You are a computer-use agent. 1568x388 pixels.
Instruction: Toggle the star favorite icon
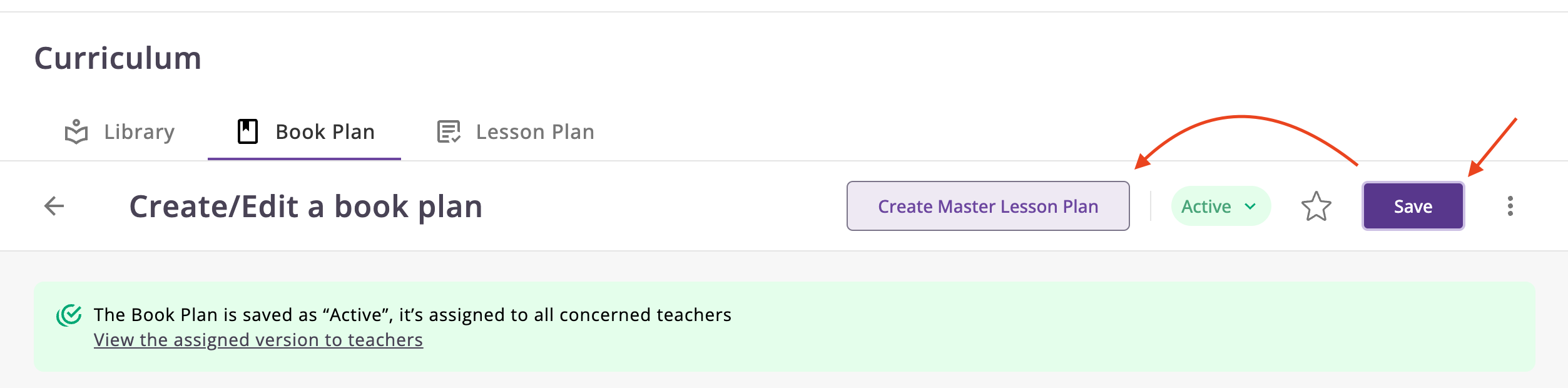click(x=1316, y=206)
